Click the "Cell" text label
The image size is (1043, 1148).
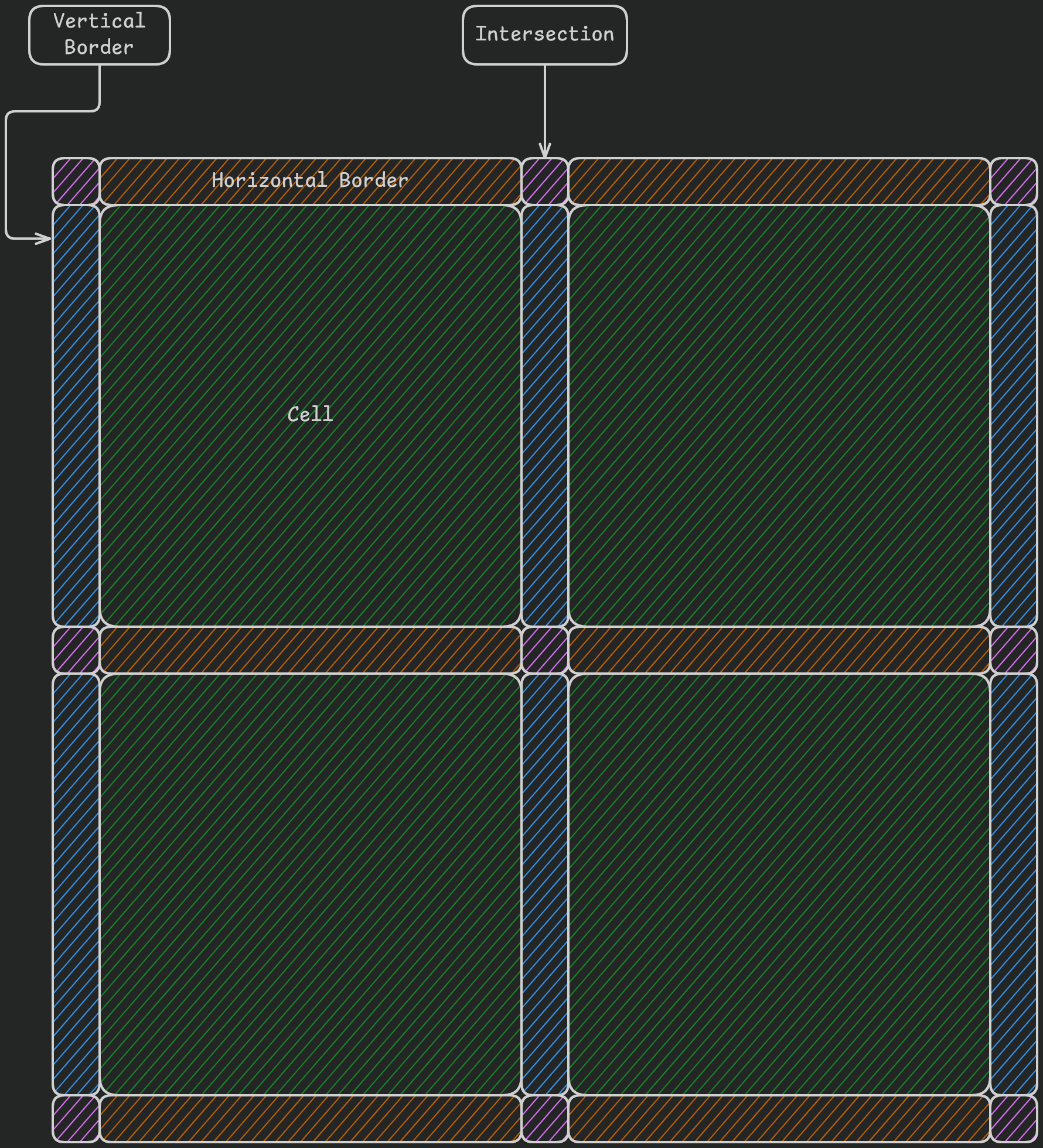tap(310, 415)
